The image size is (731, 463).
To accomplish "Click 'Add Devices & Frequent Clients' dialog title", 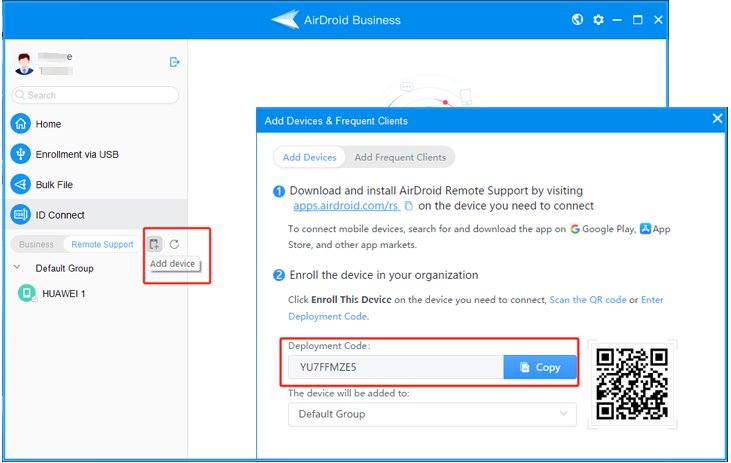I will (x=336, y=121).
